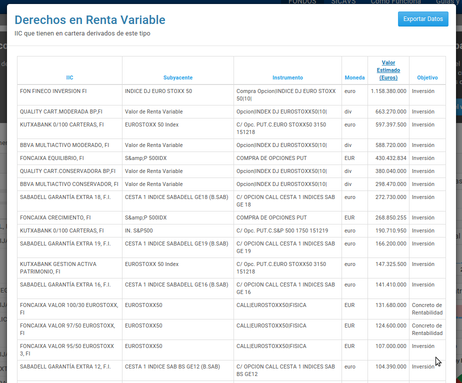Sort table by Moneda column header

click(355, 78)
